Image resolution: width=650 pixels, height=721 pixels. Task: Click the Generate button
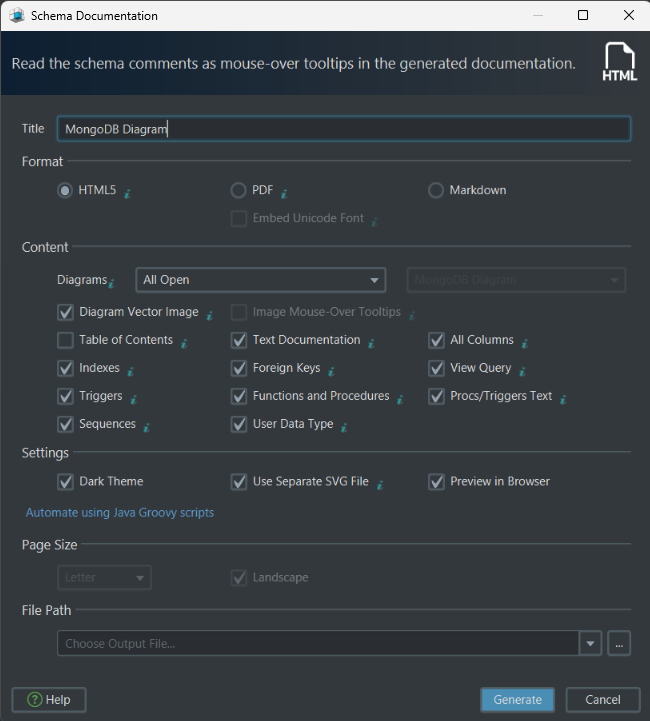tap(518, 700)
